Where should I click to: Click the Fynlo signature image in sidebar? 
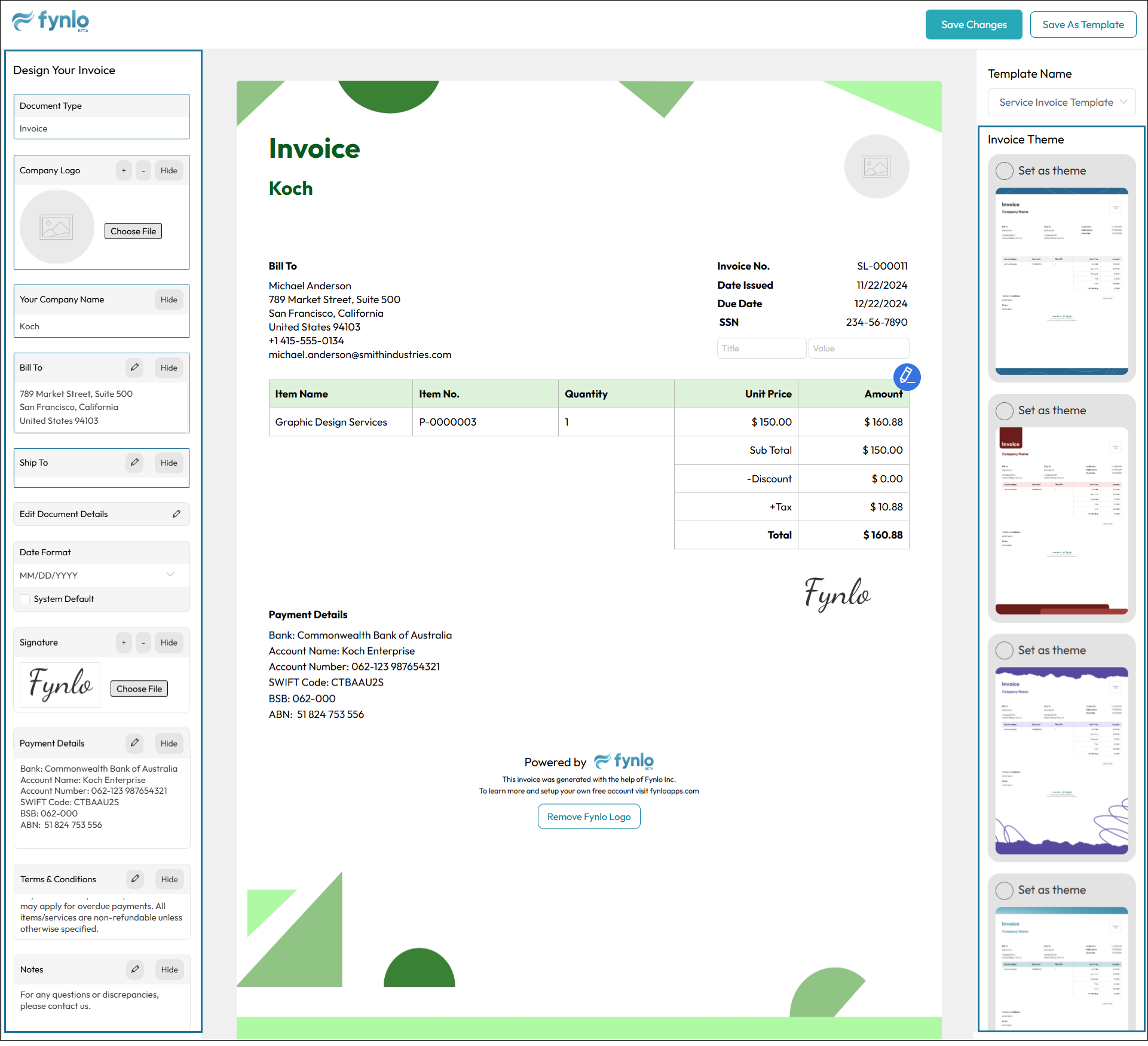click(60, 685)
